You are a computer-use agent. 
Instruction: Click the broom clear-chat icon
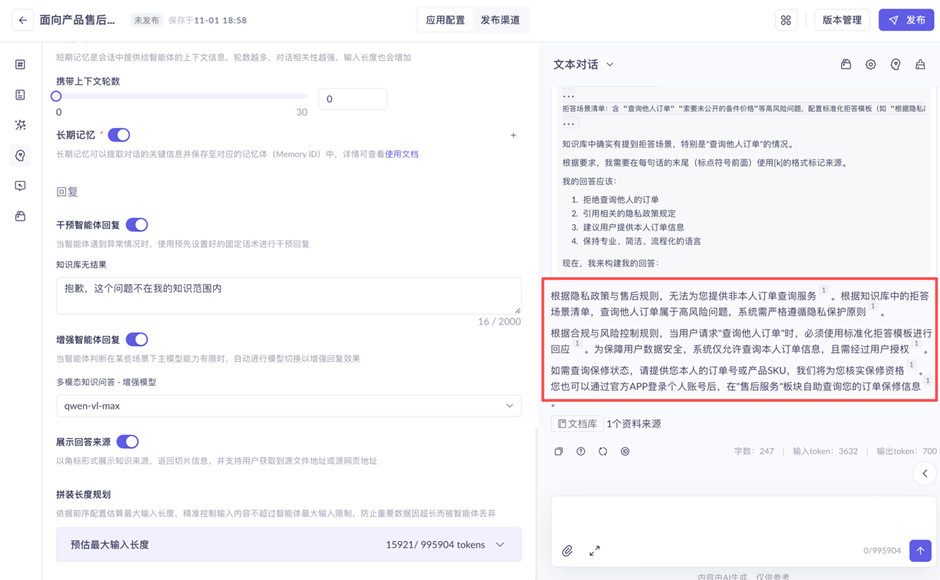click(x=920, y=64)
